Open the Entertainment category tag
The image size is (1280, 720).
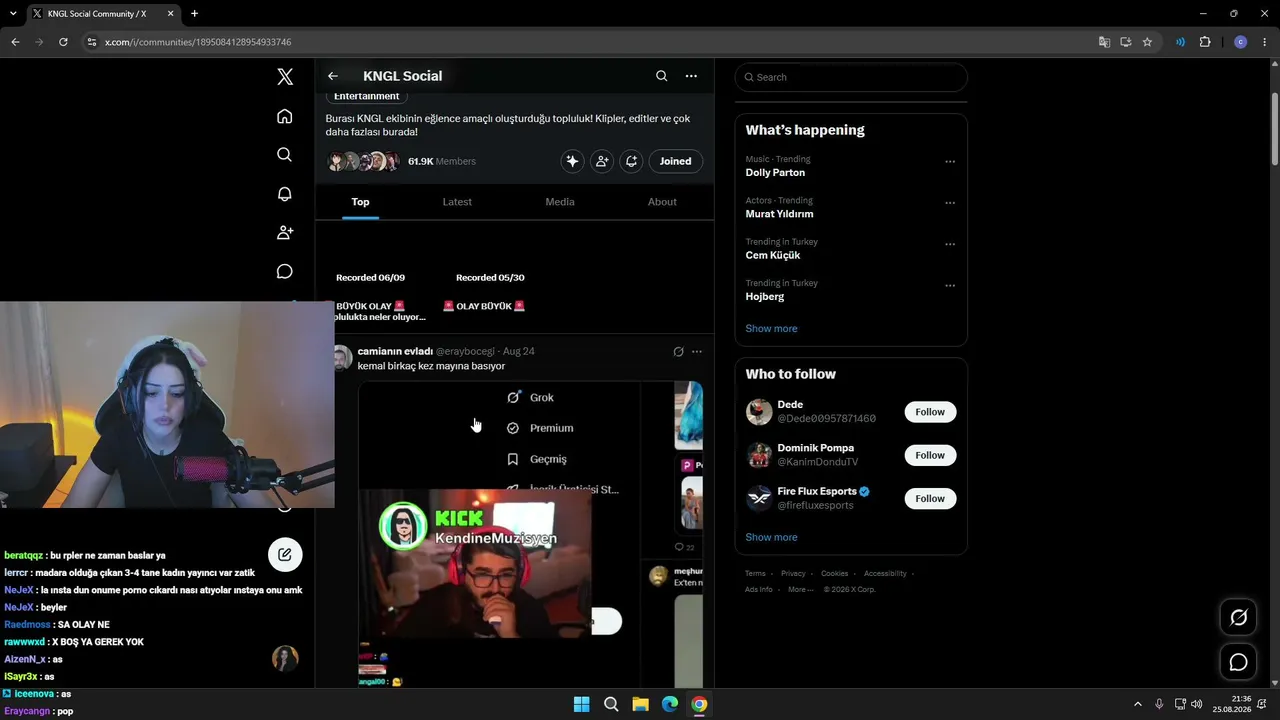pyautogui.click(x=366, y=96)
